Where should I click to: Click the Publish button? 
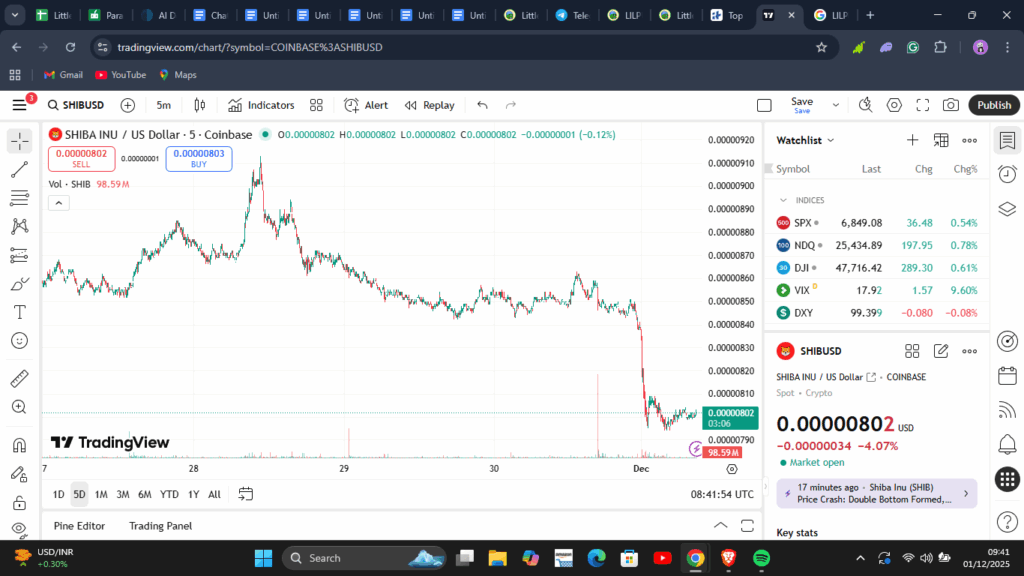point(993,105)
